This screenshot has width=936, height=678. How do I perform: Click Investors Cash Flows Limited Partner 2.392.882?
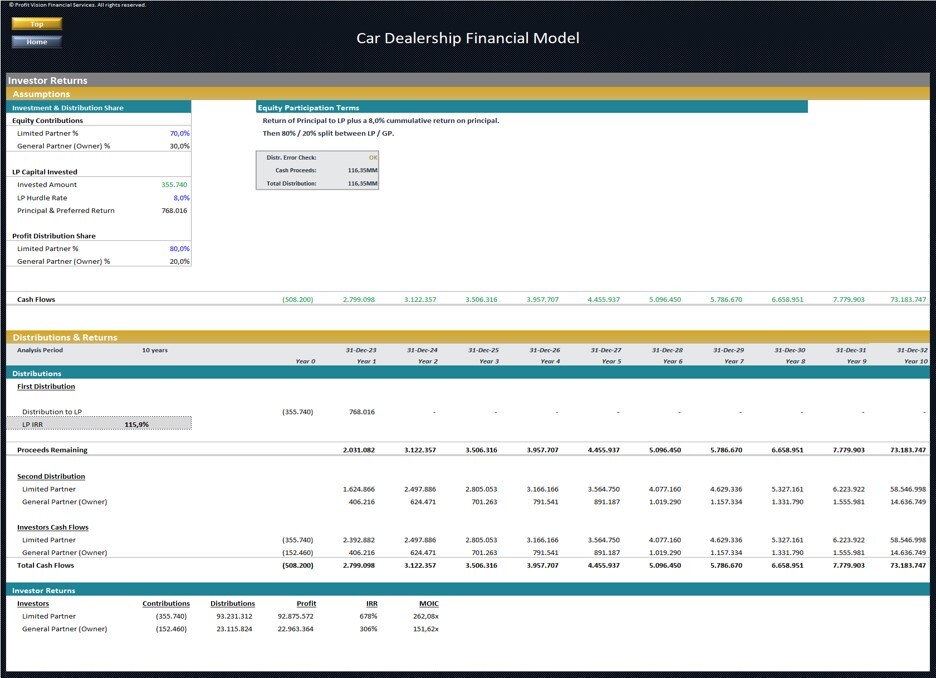coord(359,540)
